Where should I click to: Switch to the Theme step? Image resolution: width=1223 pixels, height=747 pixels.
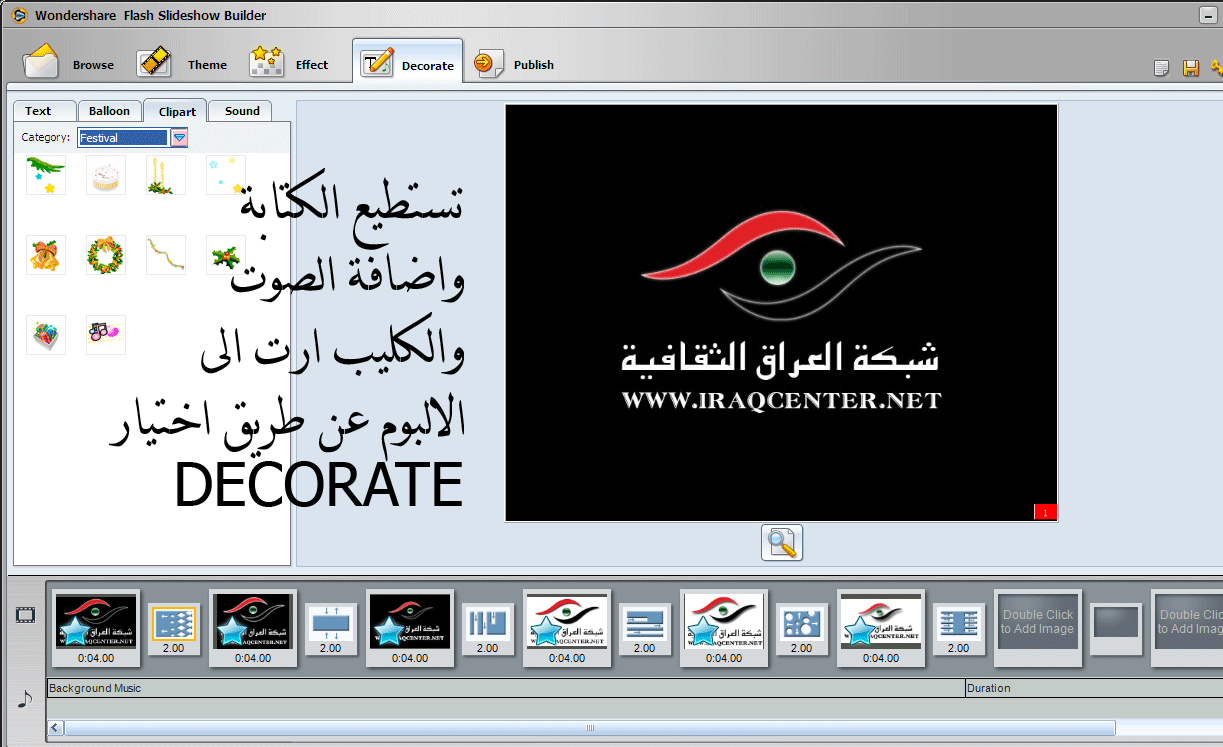[x=183, y=63]
